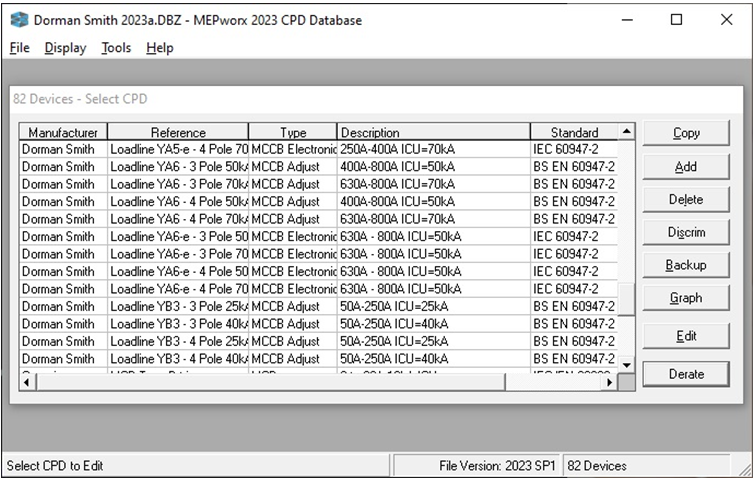This screenshot has height=480, width=756.
Task: Select Loadline YA6 - 4 Pole 50kA reference
Action: point(178,201)
